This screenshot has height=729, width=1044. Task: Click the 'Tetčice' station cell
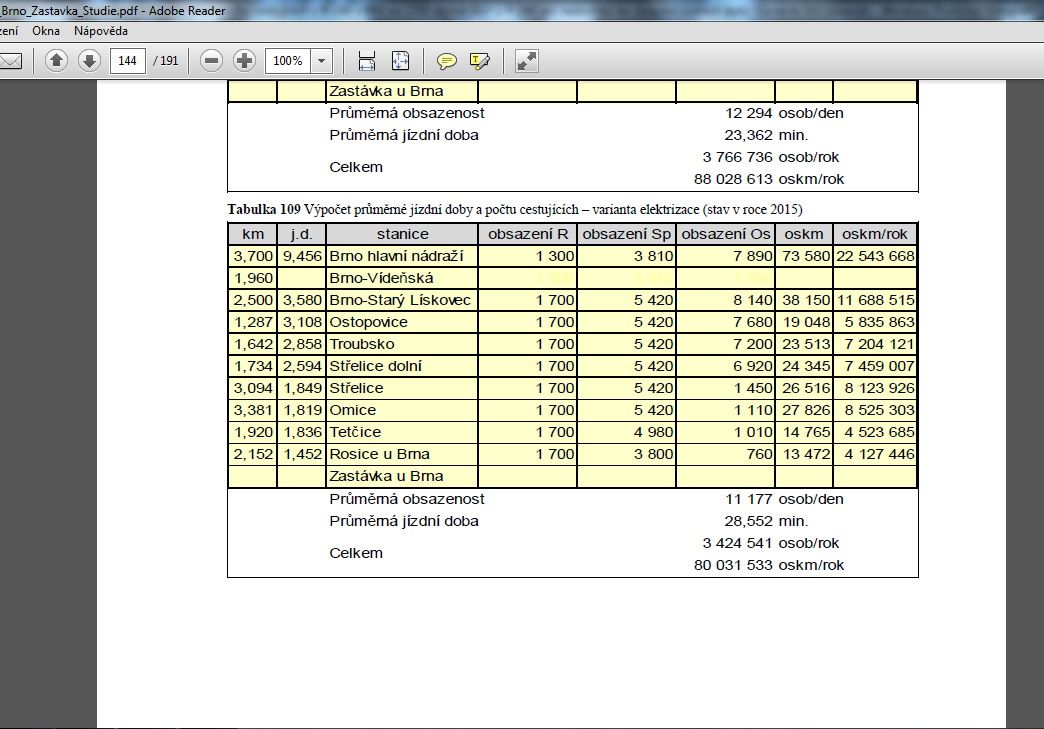click(x=402, y=431)
